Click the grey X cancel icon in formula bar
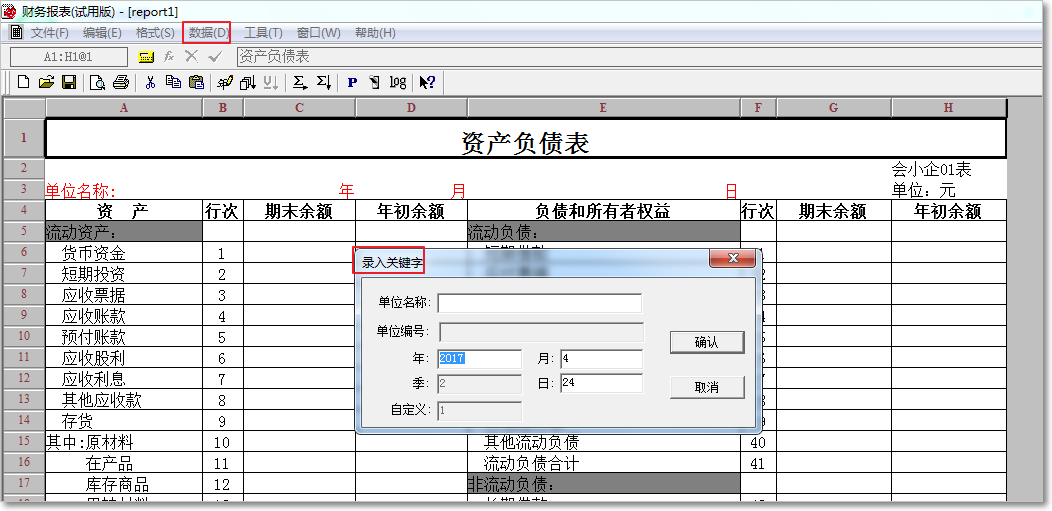Viewport: 1052px width, 511px height. pyautogui.click(x=192, y=57)
